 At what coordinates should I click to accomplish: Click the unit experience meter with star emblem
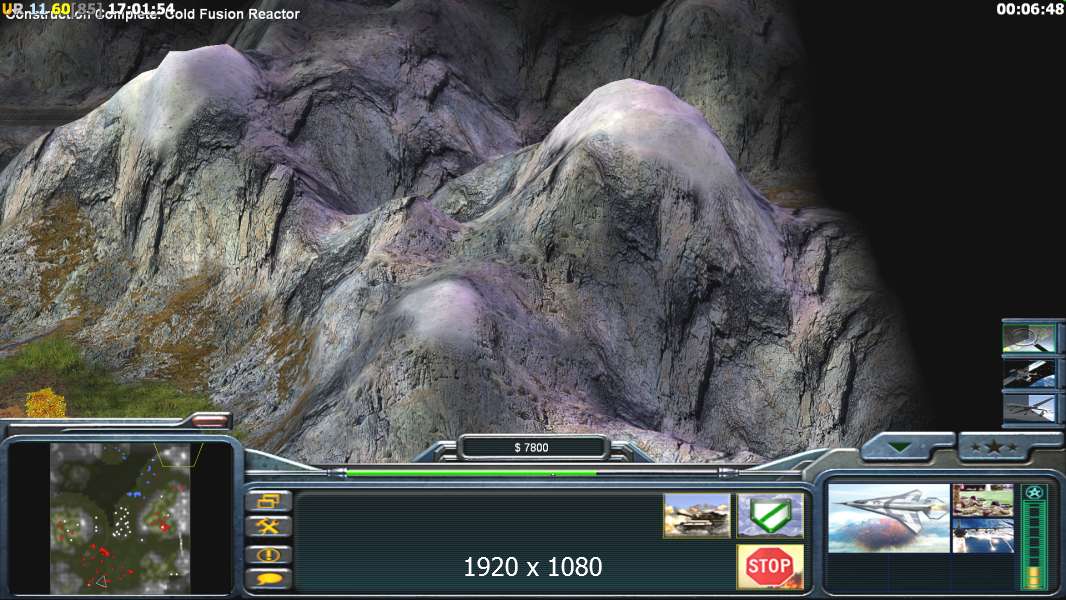pyautogui.click(x=1034, y=536)
